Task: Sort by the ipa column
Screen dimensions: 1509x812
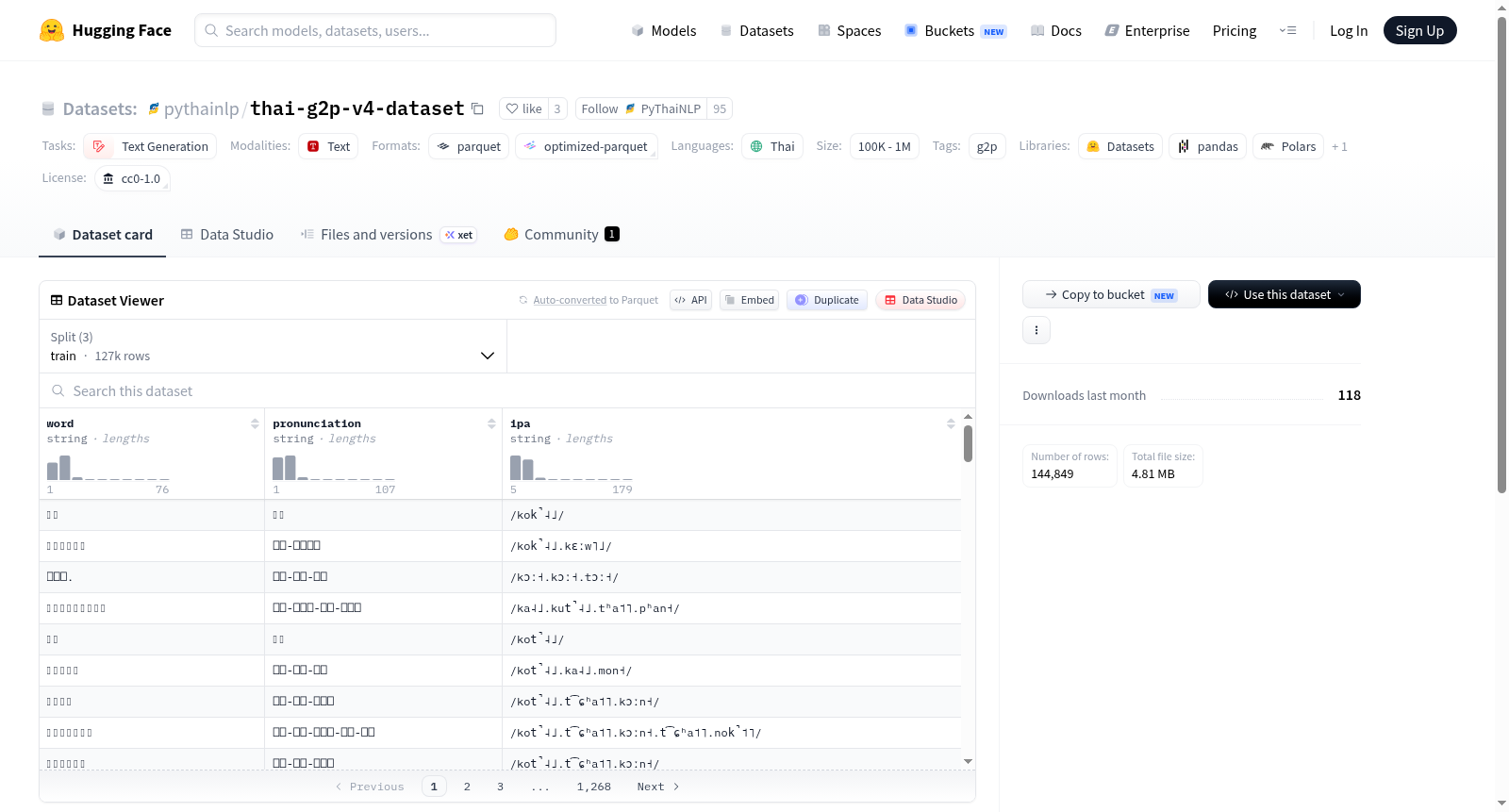Action: pyautogui.click(x=951, y=423)
